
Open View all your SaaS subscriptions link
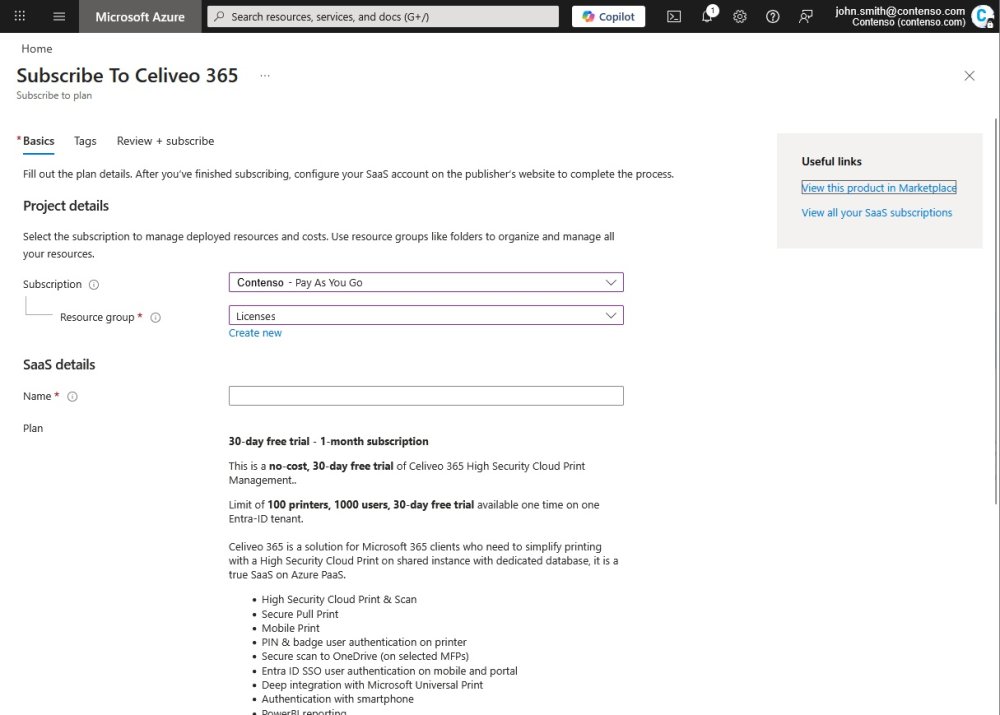tap(876, 212)
